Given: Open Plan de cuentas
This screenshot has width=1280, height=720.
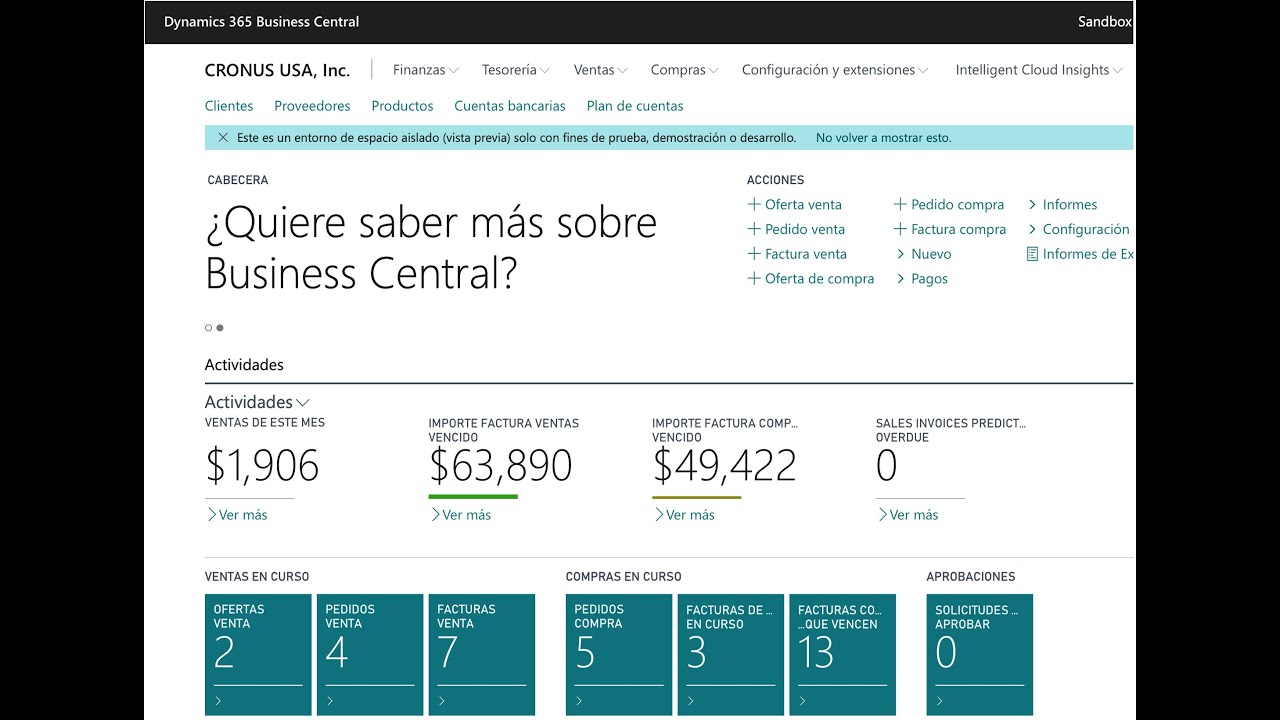Looking at the screenshot, I should point(635,106).
